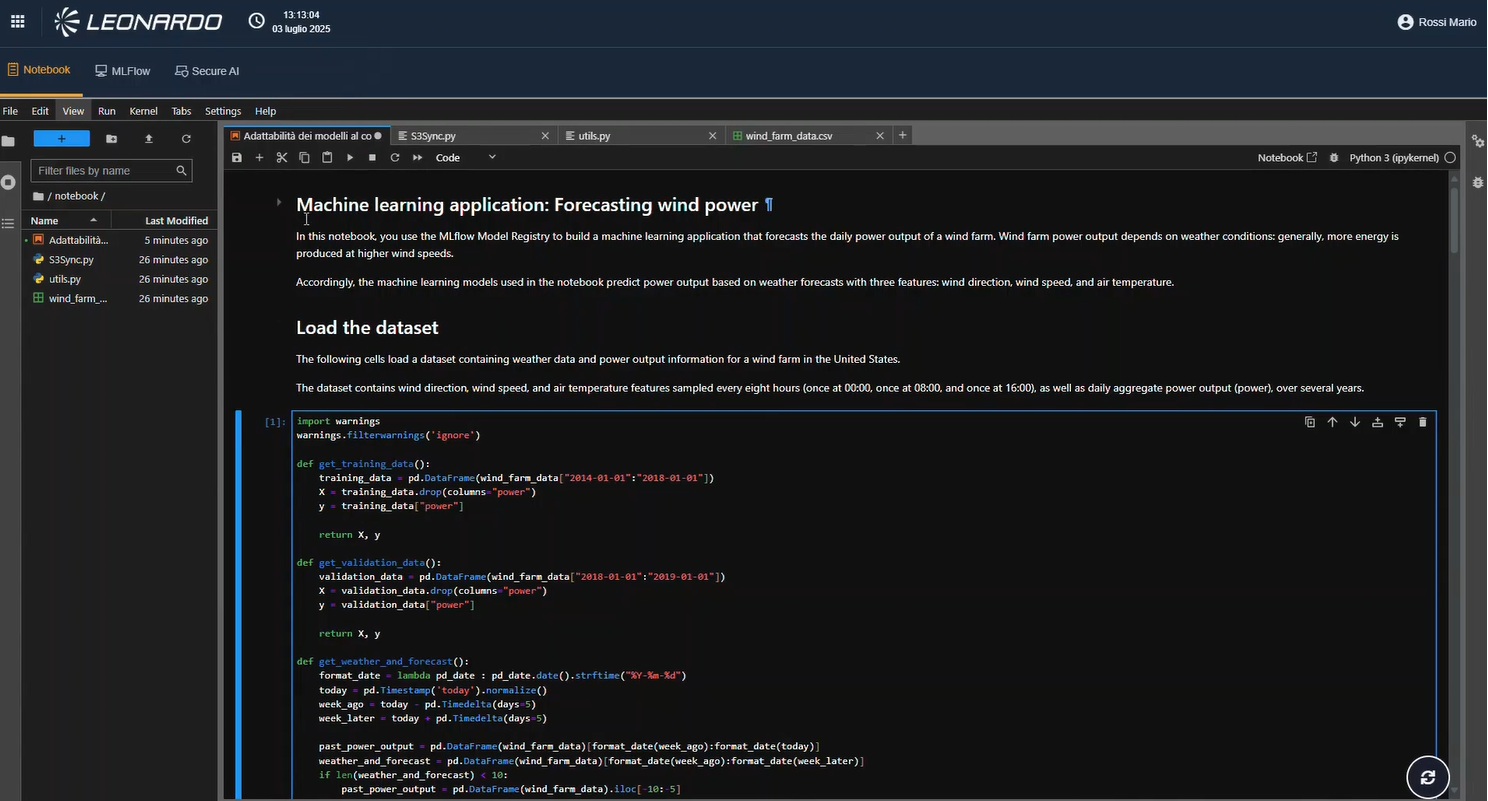Restart kernel and run all cells
The width and height of the screenshot is (1488, 801).
pos(417,158)
